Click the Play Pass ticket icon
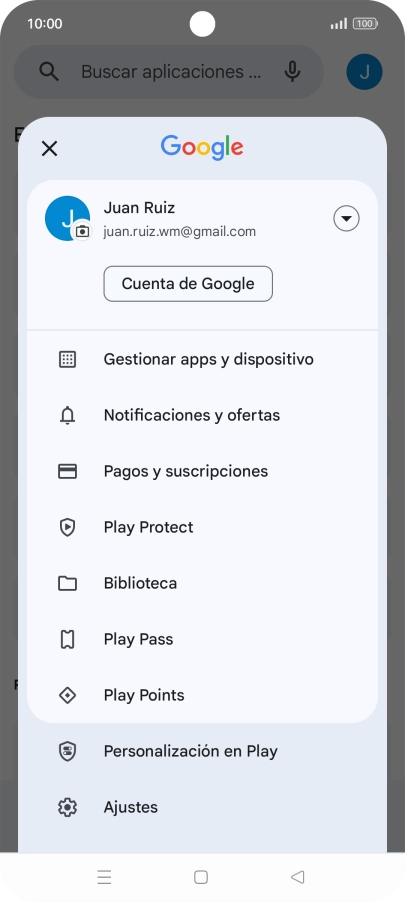 coord(67,640)
